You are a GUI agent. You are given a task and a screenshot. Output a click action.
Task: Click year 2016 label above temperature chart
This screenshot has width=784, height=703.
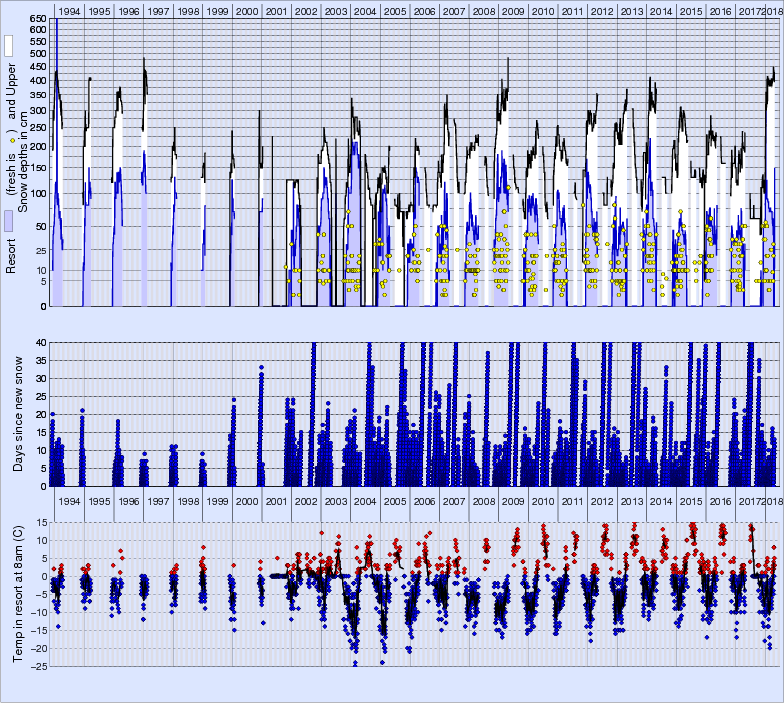(x=720, y=501)
